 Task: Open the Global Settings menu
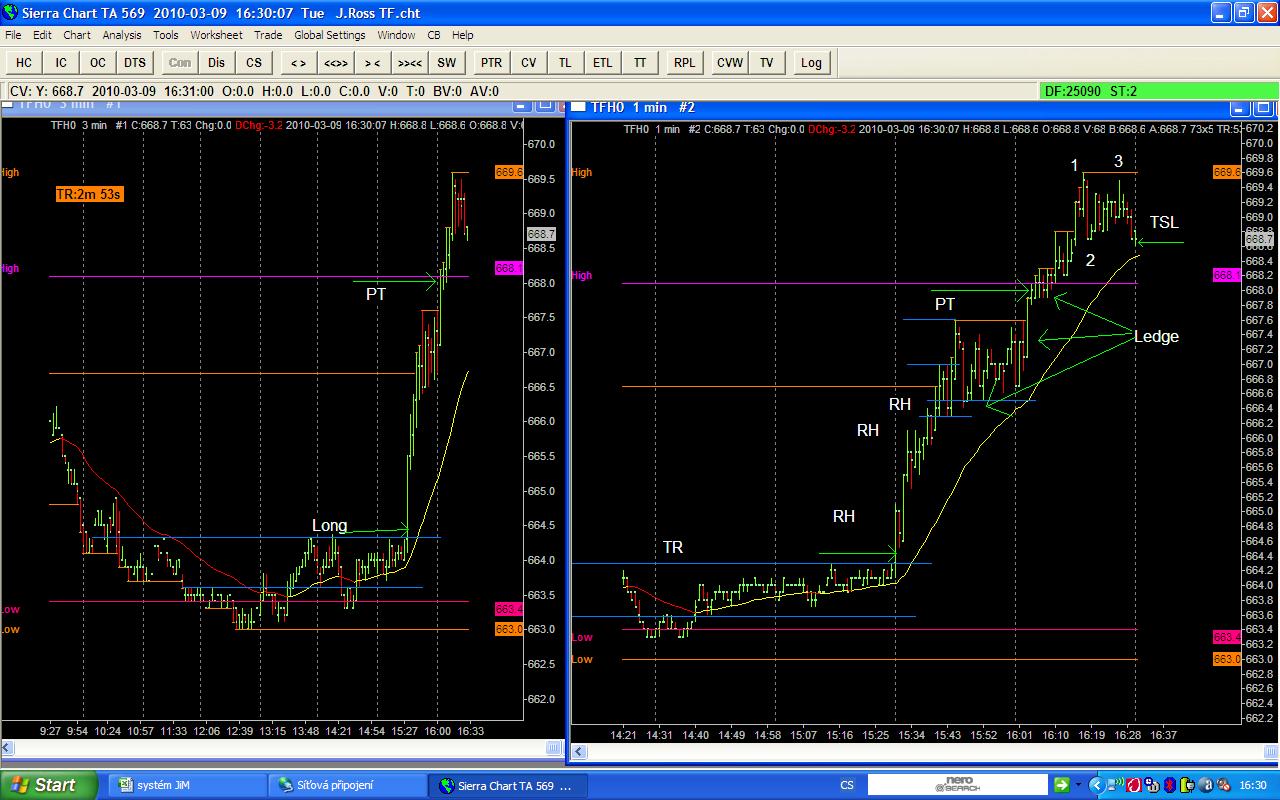point(329,35)
